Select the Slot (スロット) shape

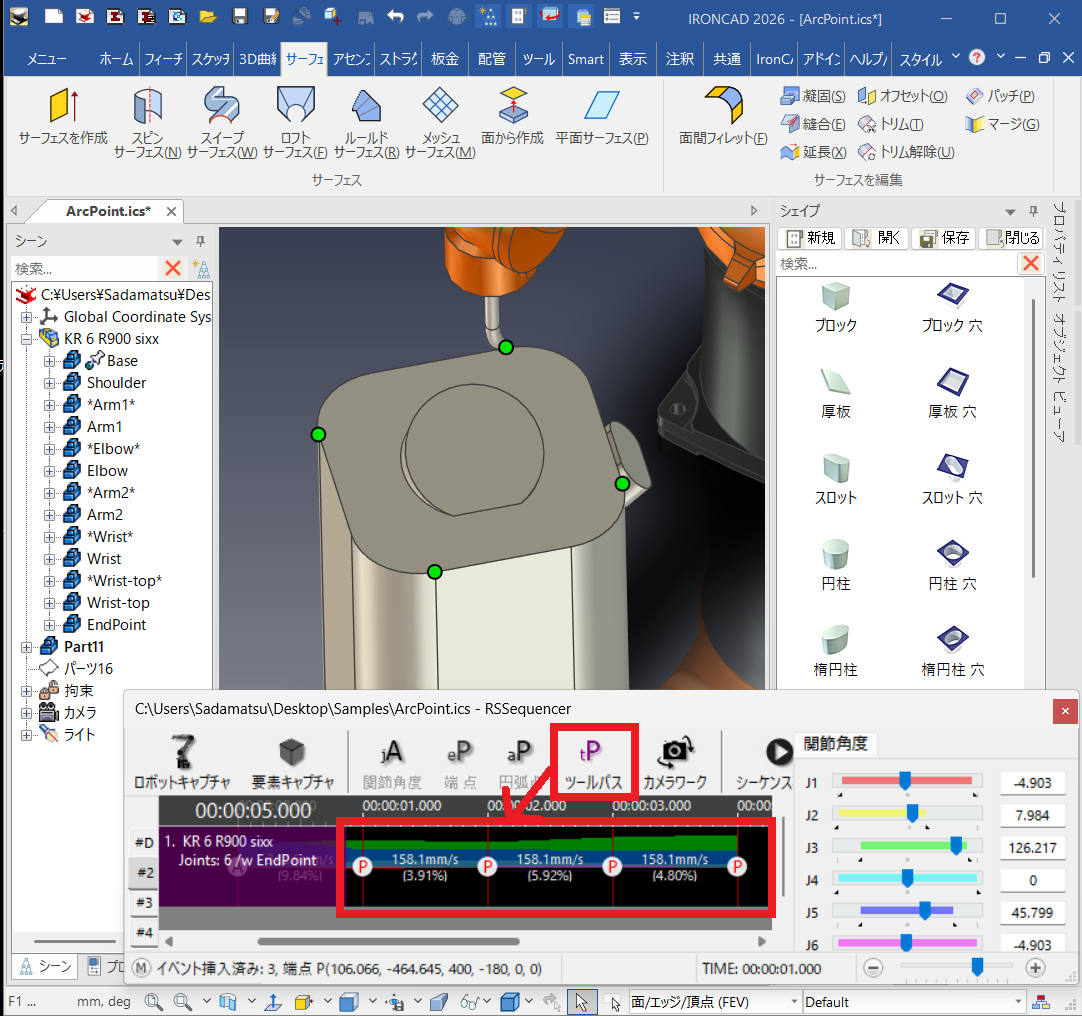[836, 480]
